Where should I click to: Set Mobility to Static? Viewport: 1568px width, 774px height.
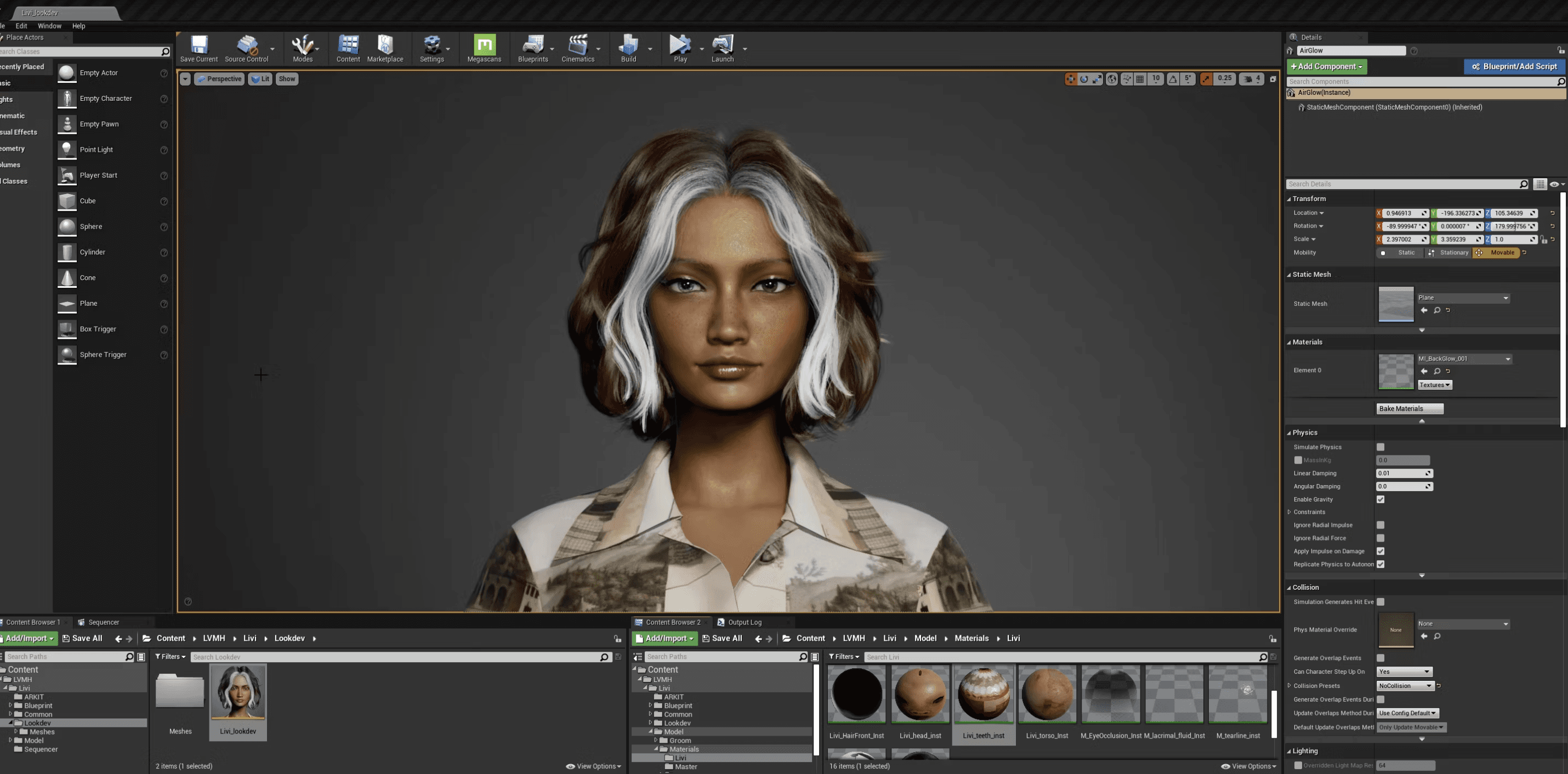pos(1400,253)
